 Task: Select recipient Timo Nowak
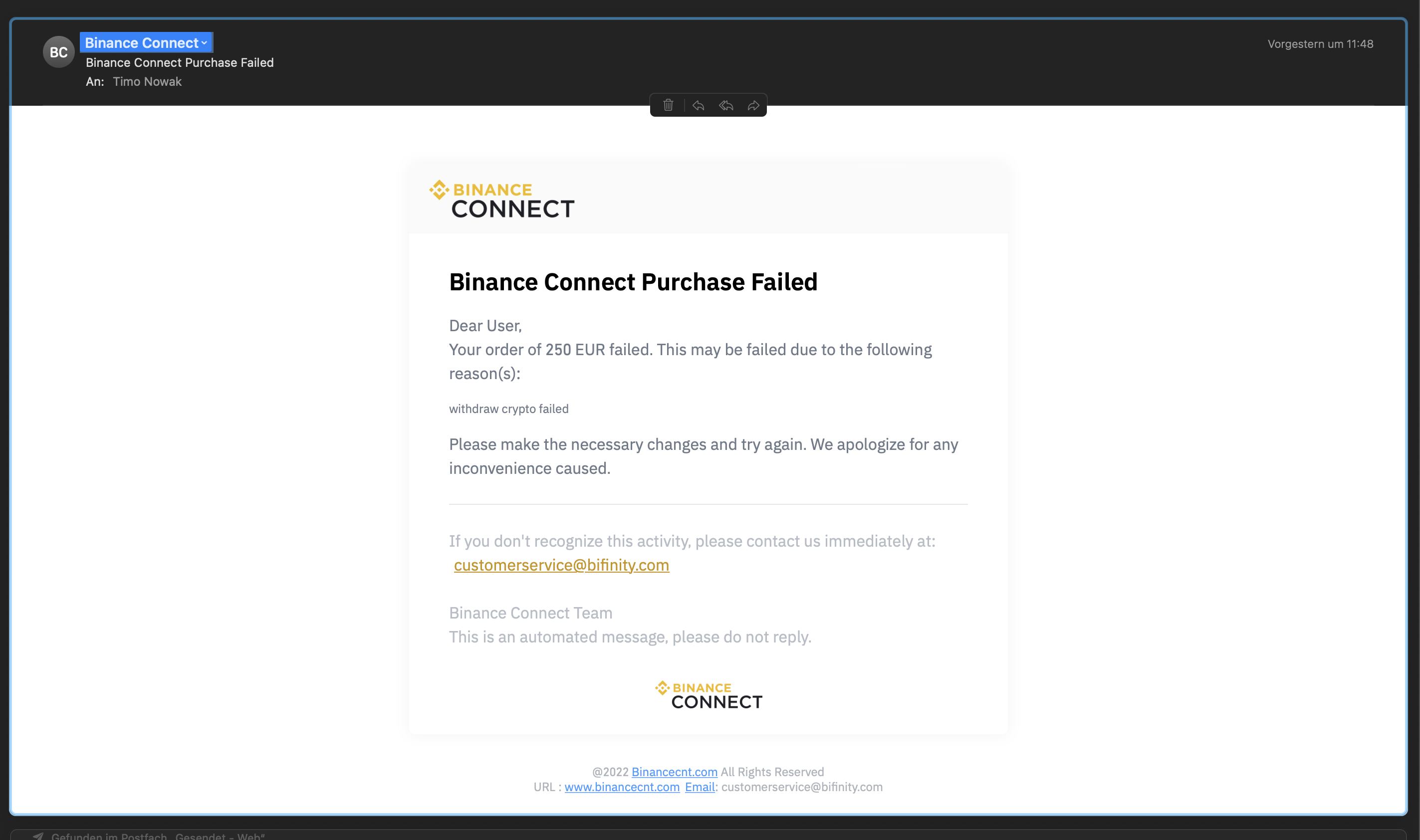147,81
